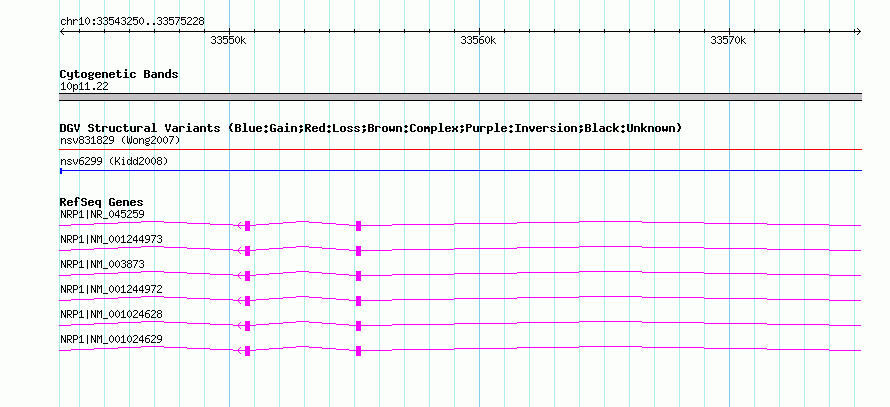
Task: Click the ruler's right arrowhead
Action: pyautogui.click(x=859, y=32)
